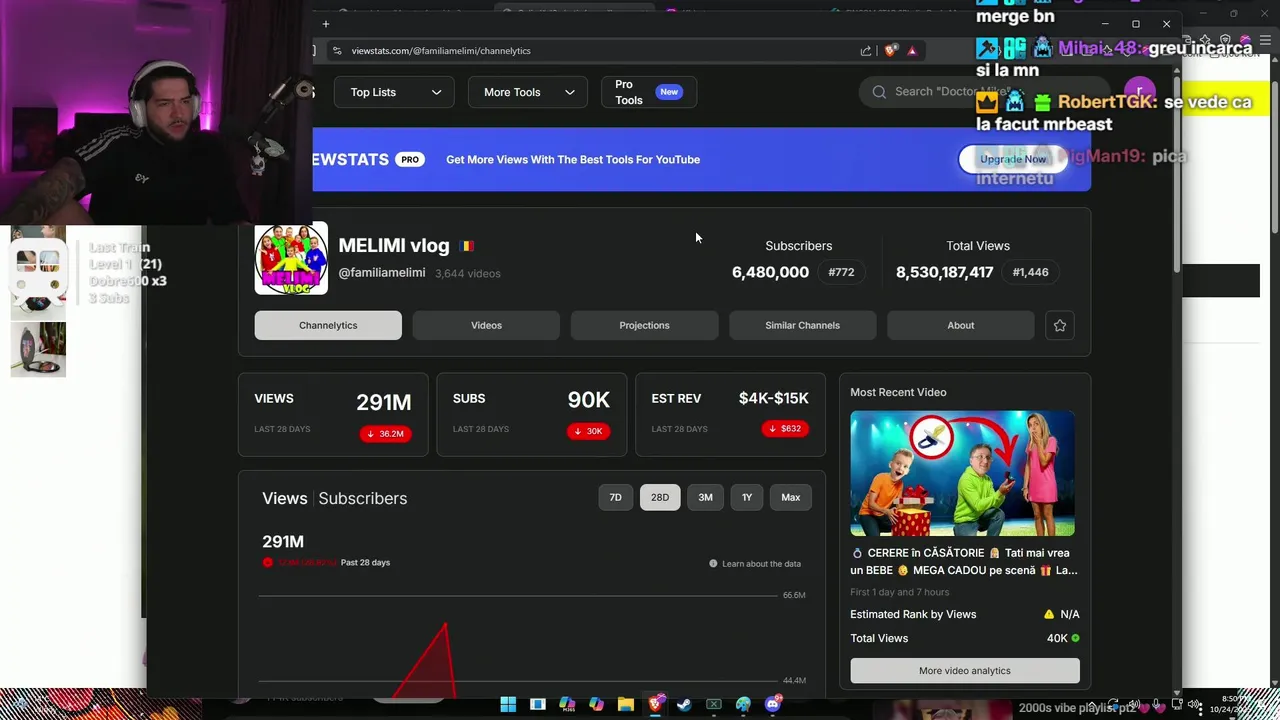Screen dimensions: 1280x720
Task: Click the Learn about the data info icon
Action: 713,564
